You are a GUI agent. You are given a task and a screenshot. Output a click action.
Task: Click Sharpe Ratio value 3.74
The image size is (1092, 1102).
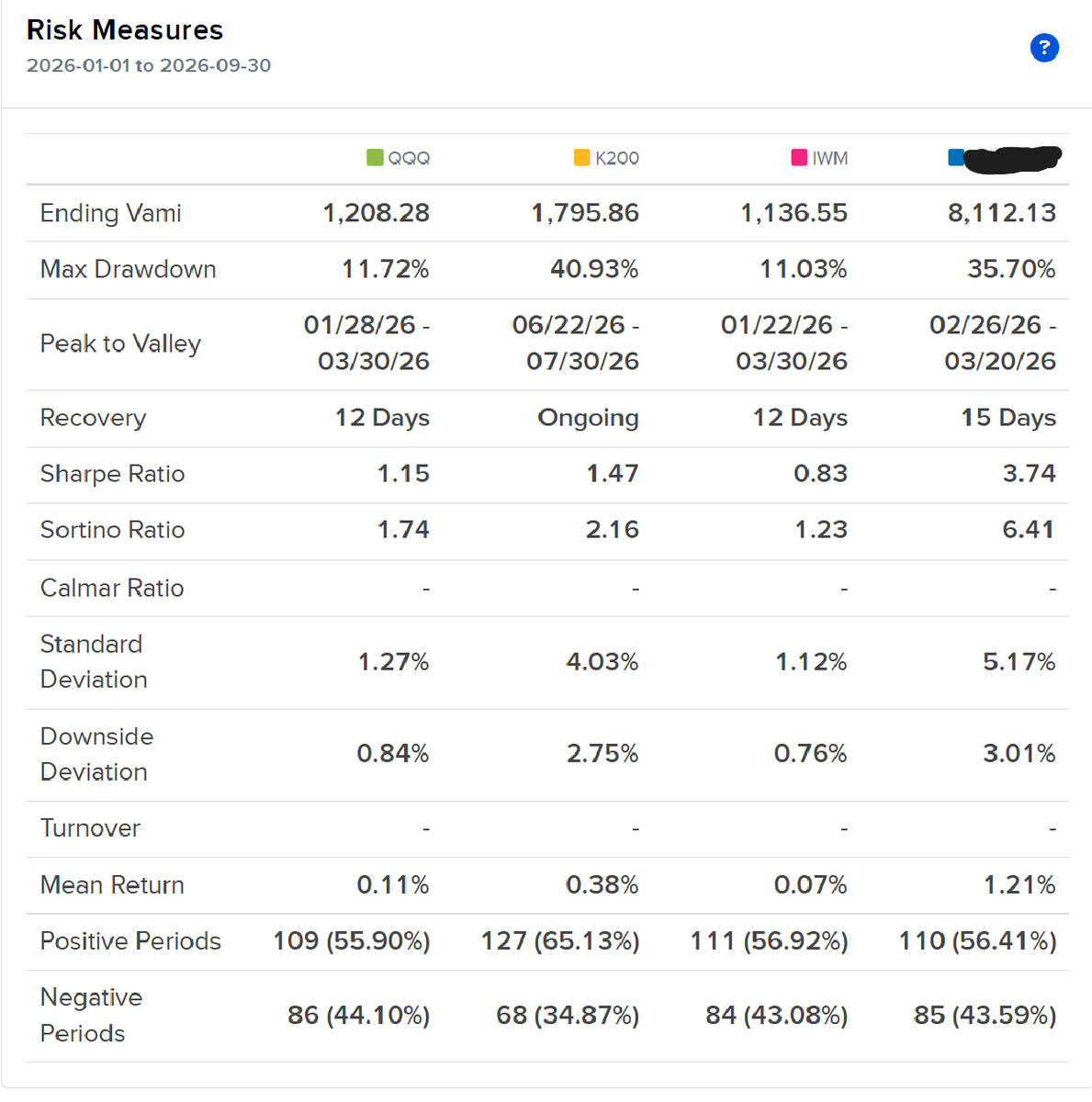click(x=1030, y=474)
